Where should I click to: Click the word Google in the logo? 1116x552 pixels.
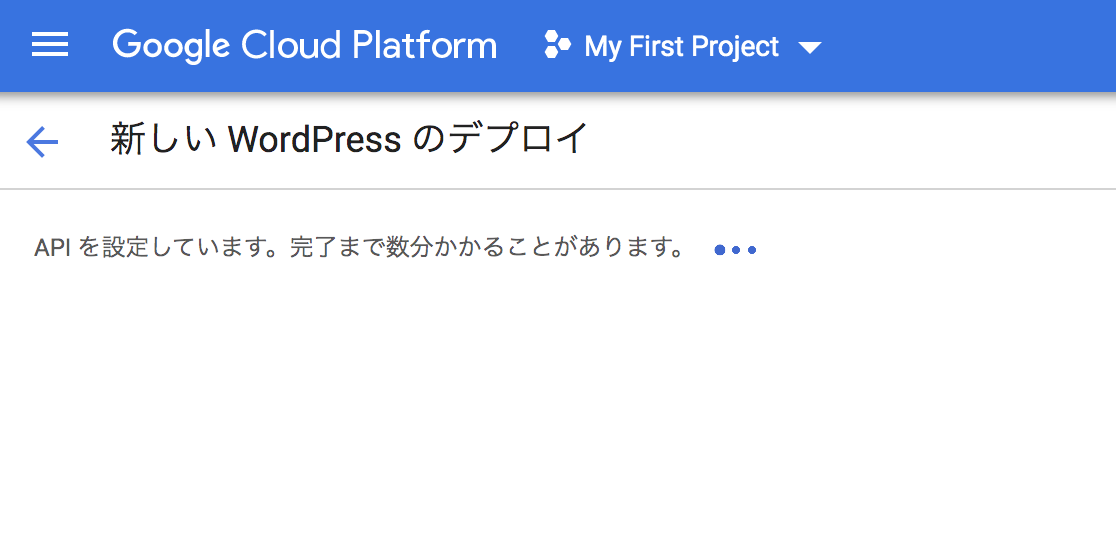(x=171, y=46)
